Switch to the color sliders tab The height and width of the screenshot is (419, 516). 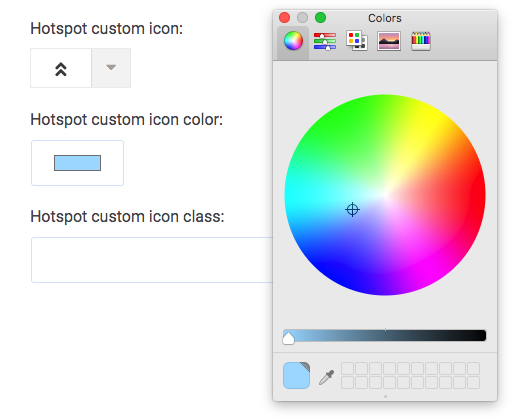(x=325, y=41)
